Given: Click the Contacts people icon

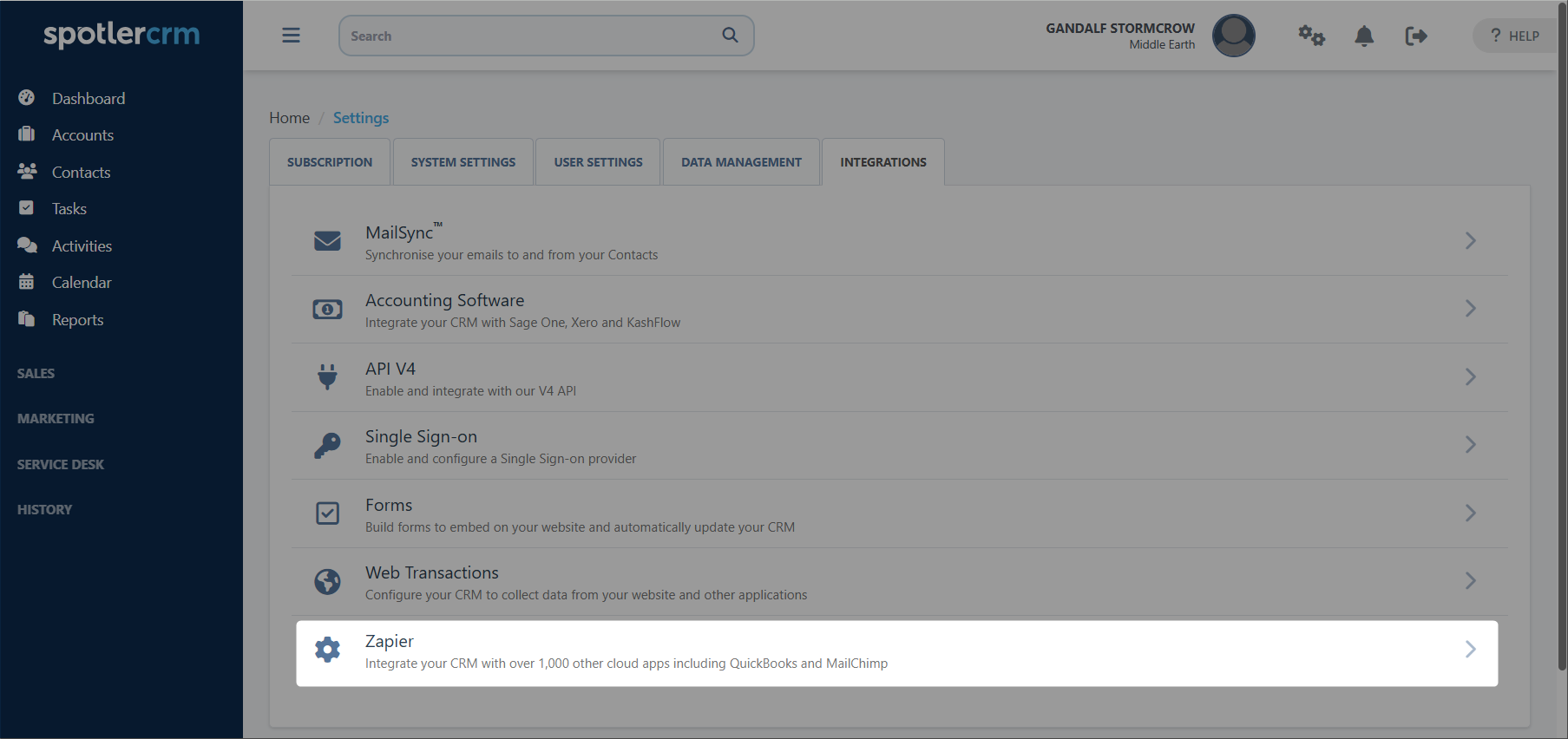Looking at the screenshot, I should coord(27,172).
